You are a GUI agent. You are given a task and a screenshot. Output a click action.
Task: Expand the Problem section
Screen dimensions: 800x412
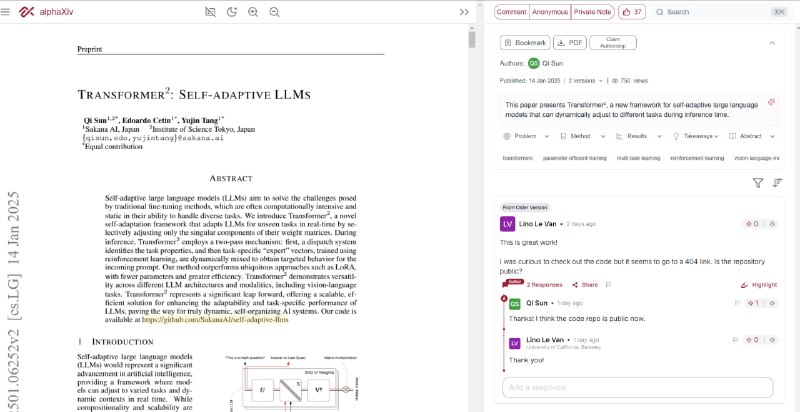click(x=526, y=136)
